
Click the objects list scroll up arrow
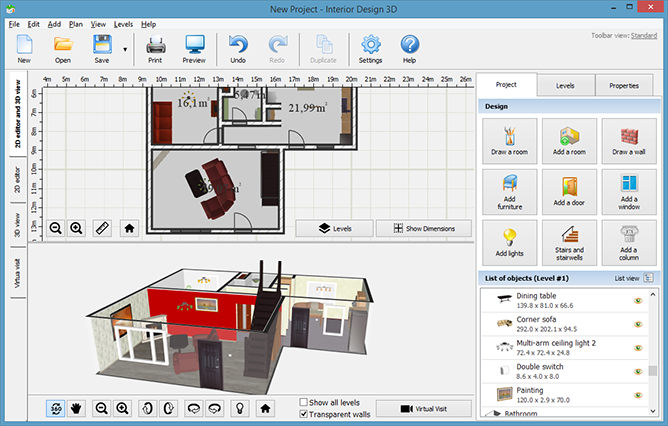point(653,294)
